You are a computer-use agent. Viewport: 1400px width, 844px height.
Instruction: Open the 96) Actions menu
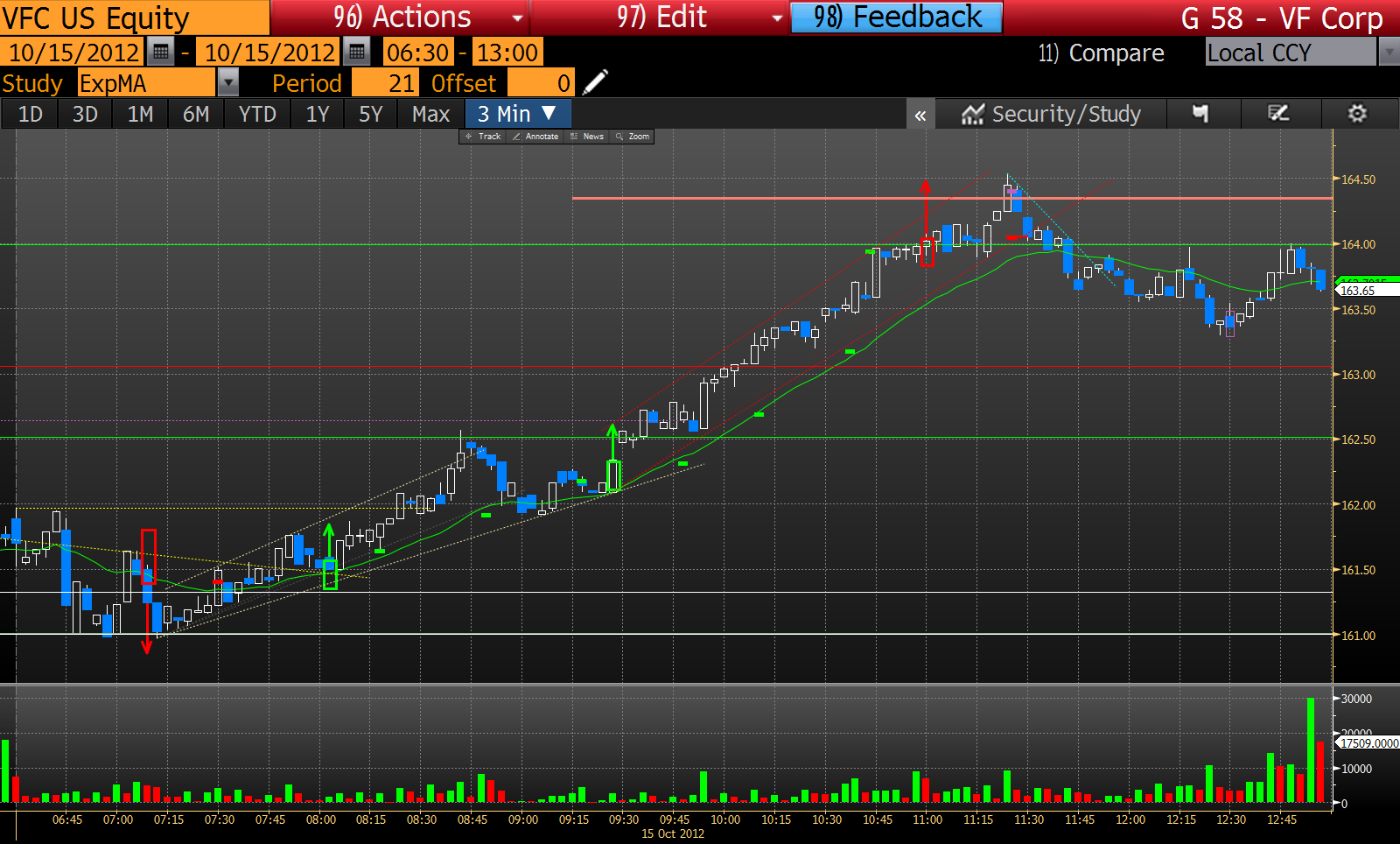point(400,18)
